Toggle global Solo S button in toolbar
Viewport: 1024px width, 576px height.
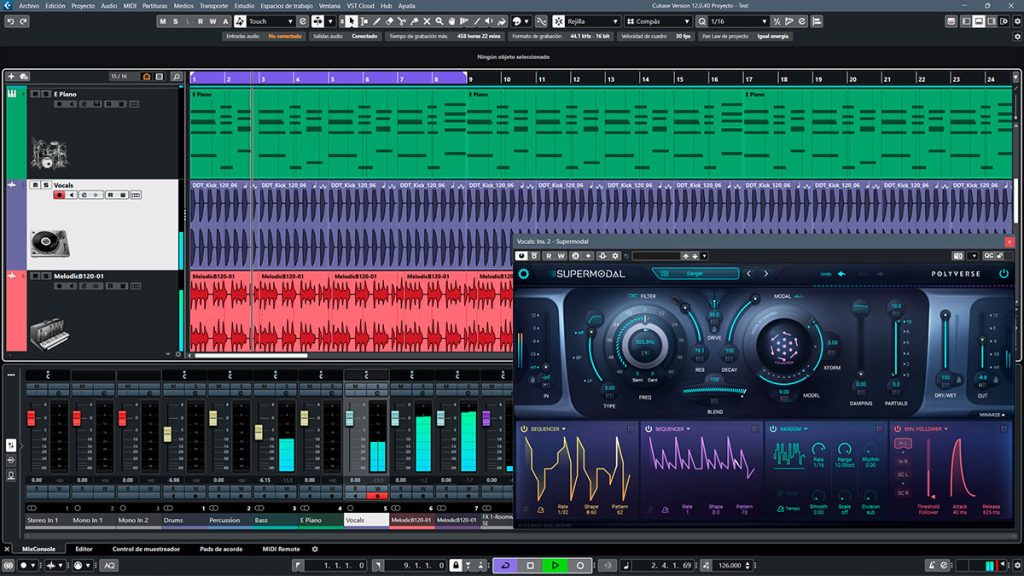(x=175, y=22)
